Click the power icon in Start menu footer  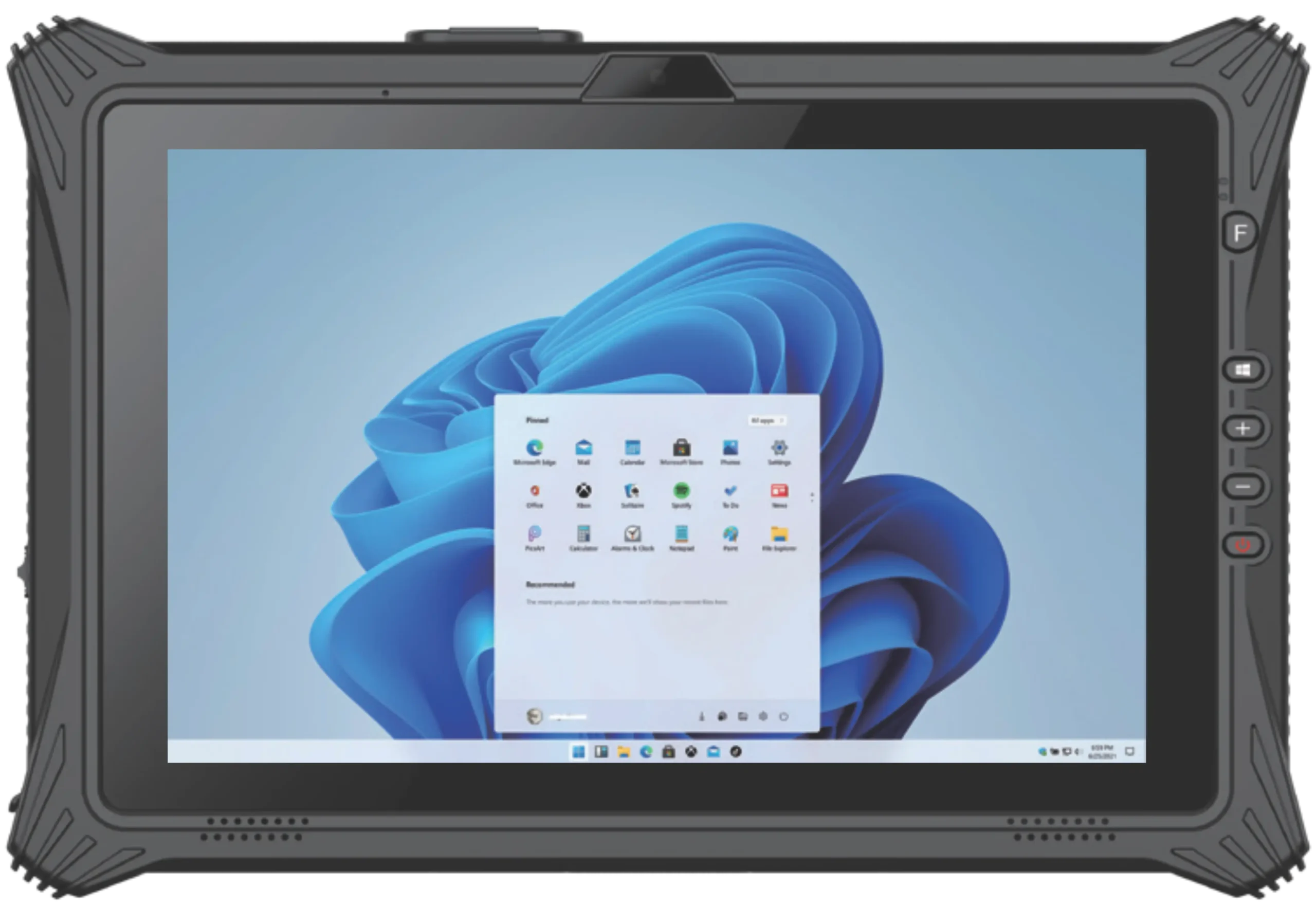pyautogui.click(x=783, y=717)
